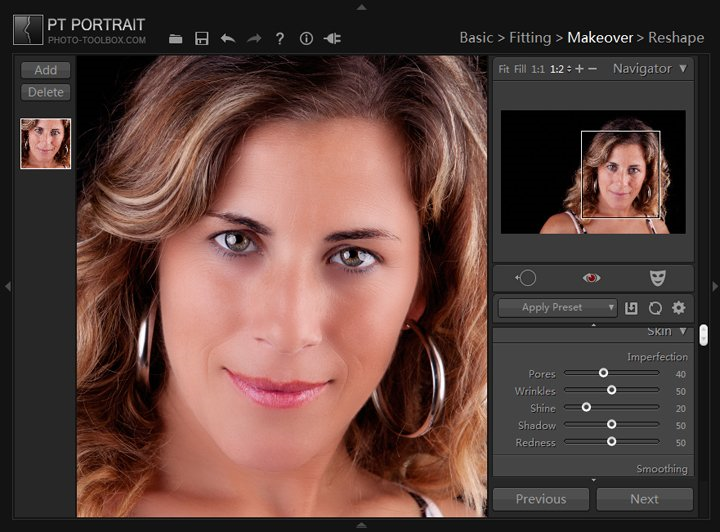Click the Add button
The width and height of the screenshot is (720, 532).
point(45,70)
